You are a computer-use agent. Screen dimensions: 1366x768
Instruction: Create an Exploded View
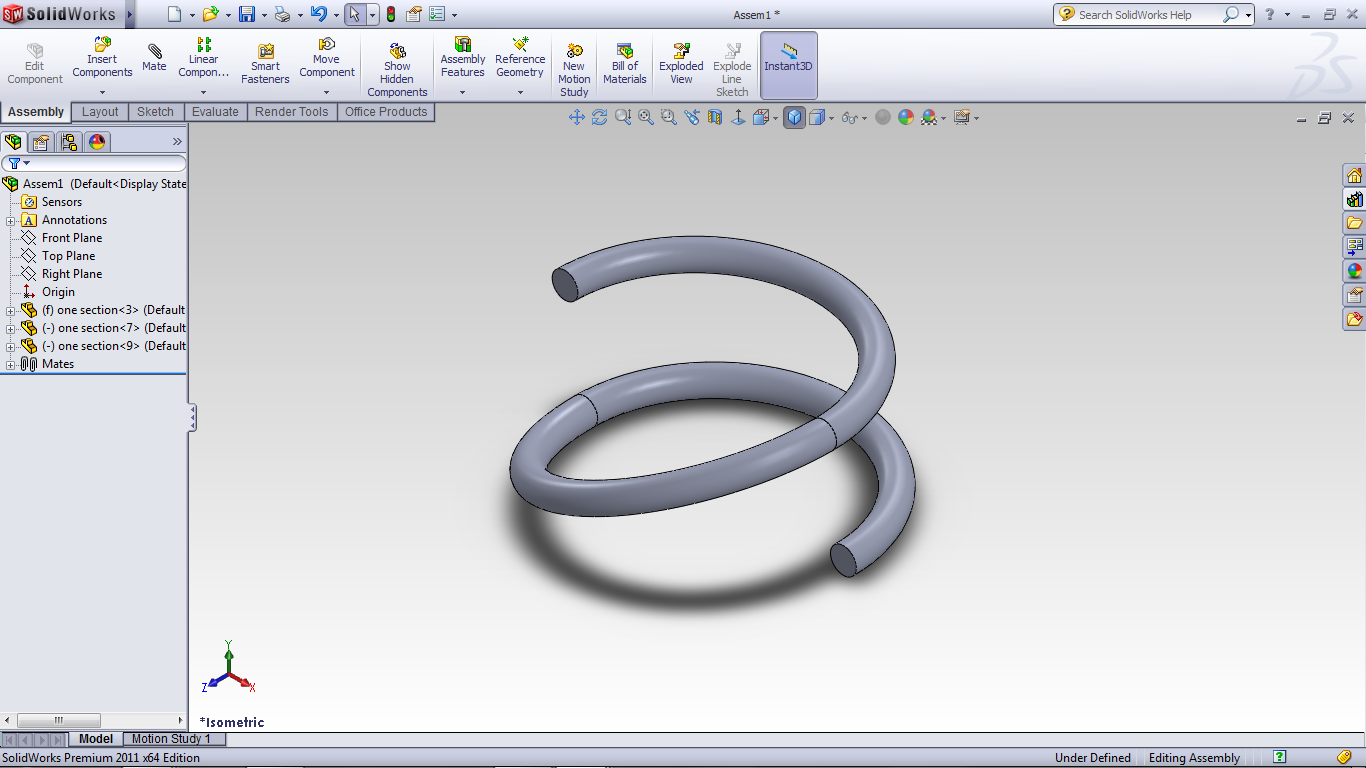click(x=681, y=63)
